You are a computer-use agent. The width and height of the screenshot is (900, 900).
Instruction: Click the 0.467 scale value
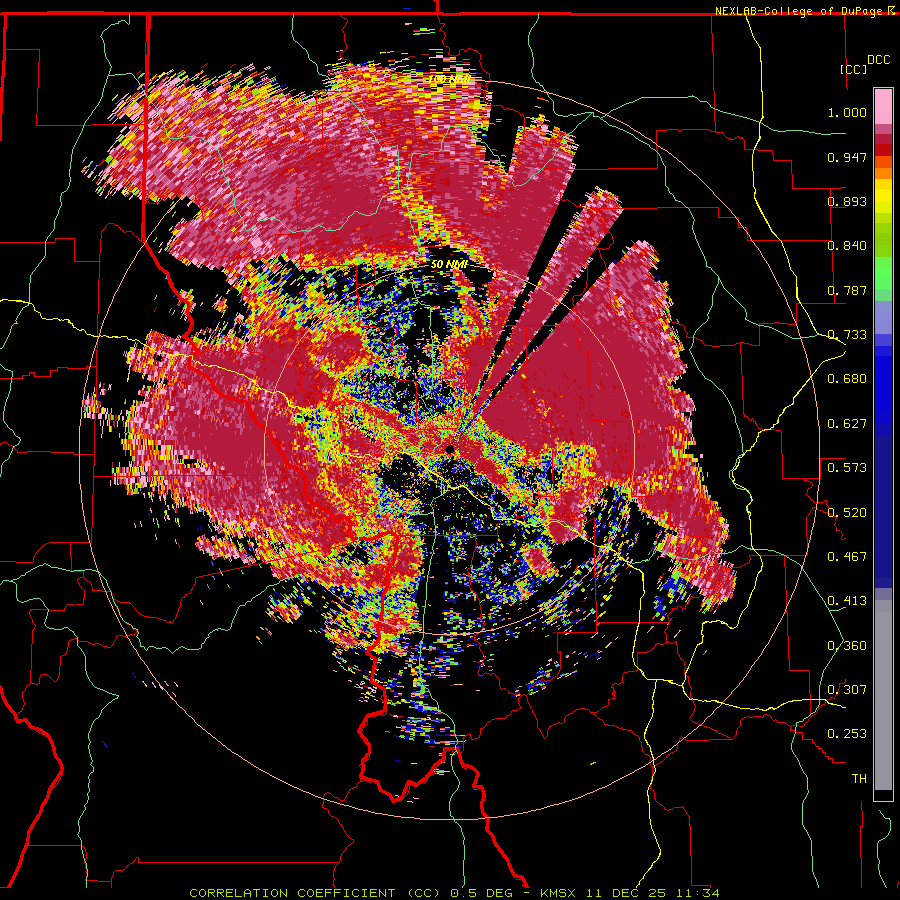847,556
